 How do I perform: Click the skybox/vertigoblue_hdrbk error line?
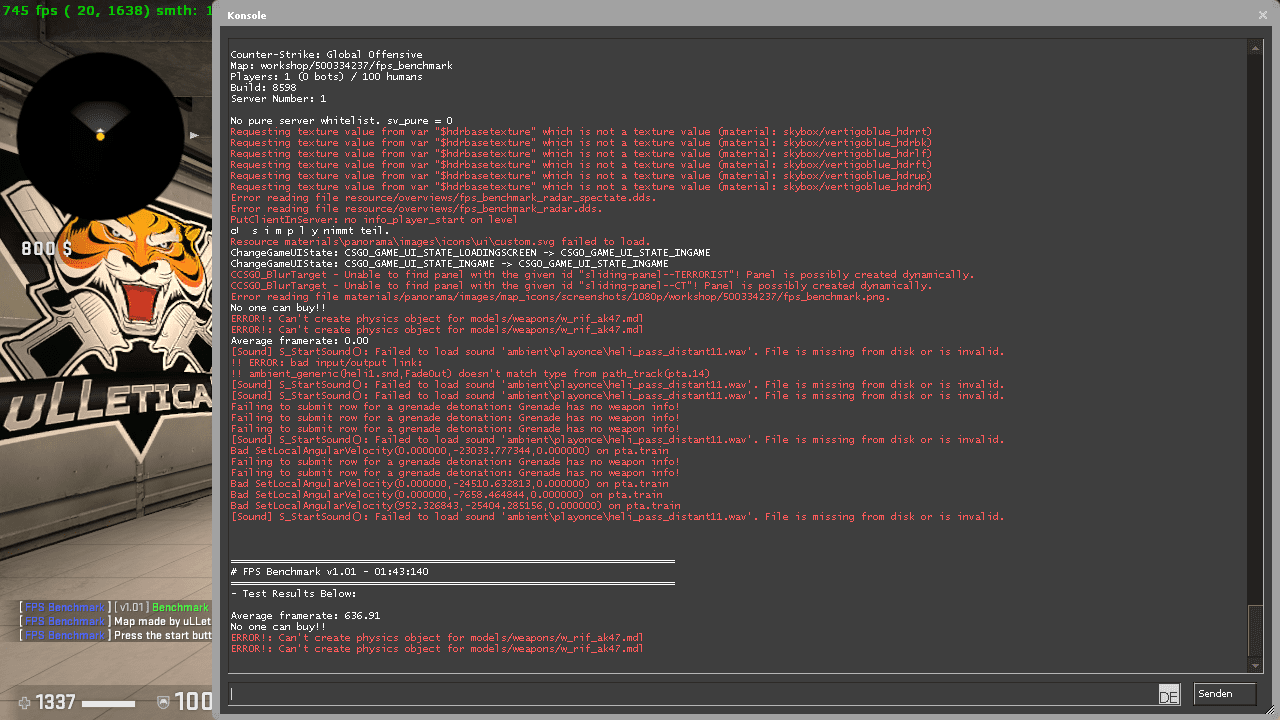(581, 143)
